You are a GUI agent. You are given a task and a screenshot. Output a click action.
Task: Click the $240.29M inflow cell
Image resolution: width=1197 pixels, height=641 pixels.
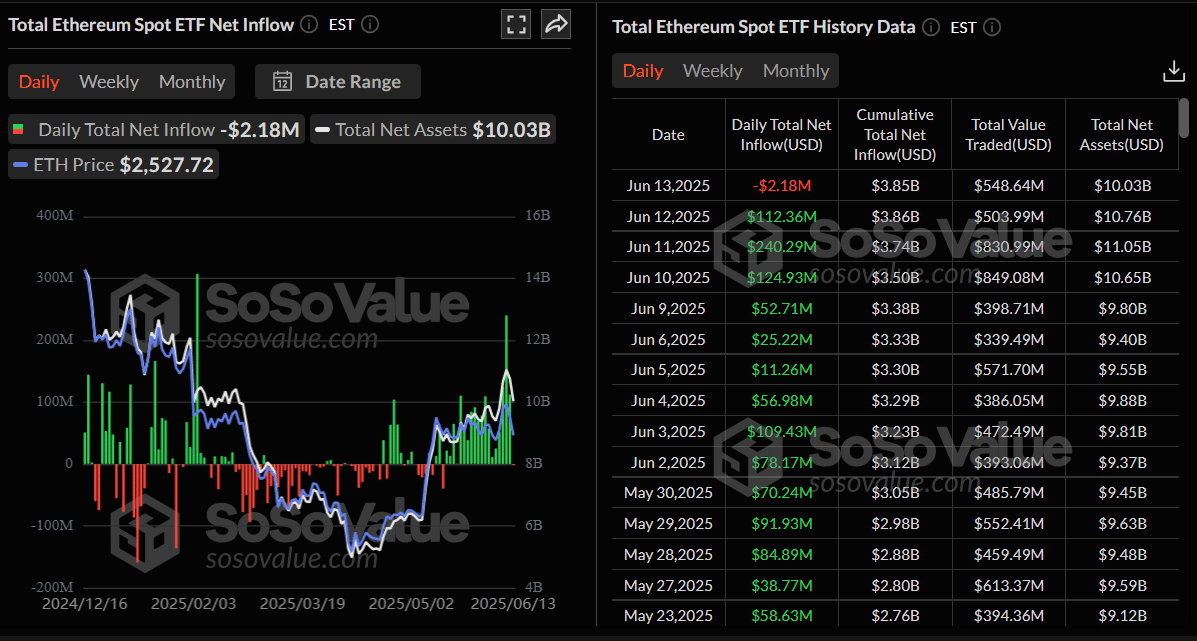coord(782,247)
